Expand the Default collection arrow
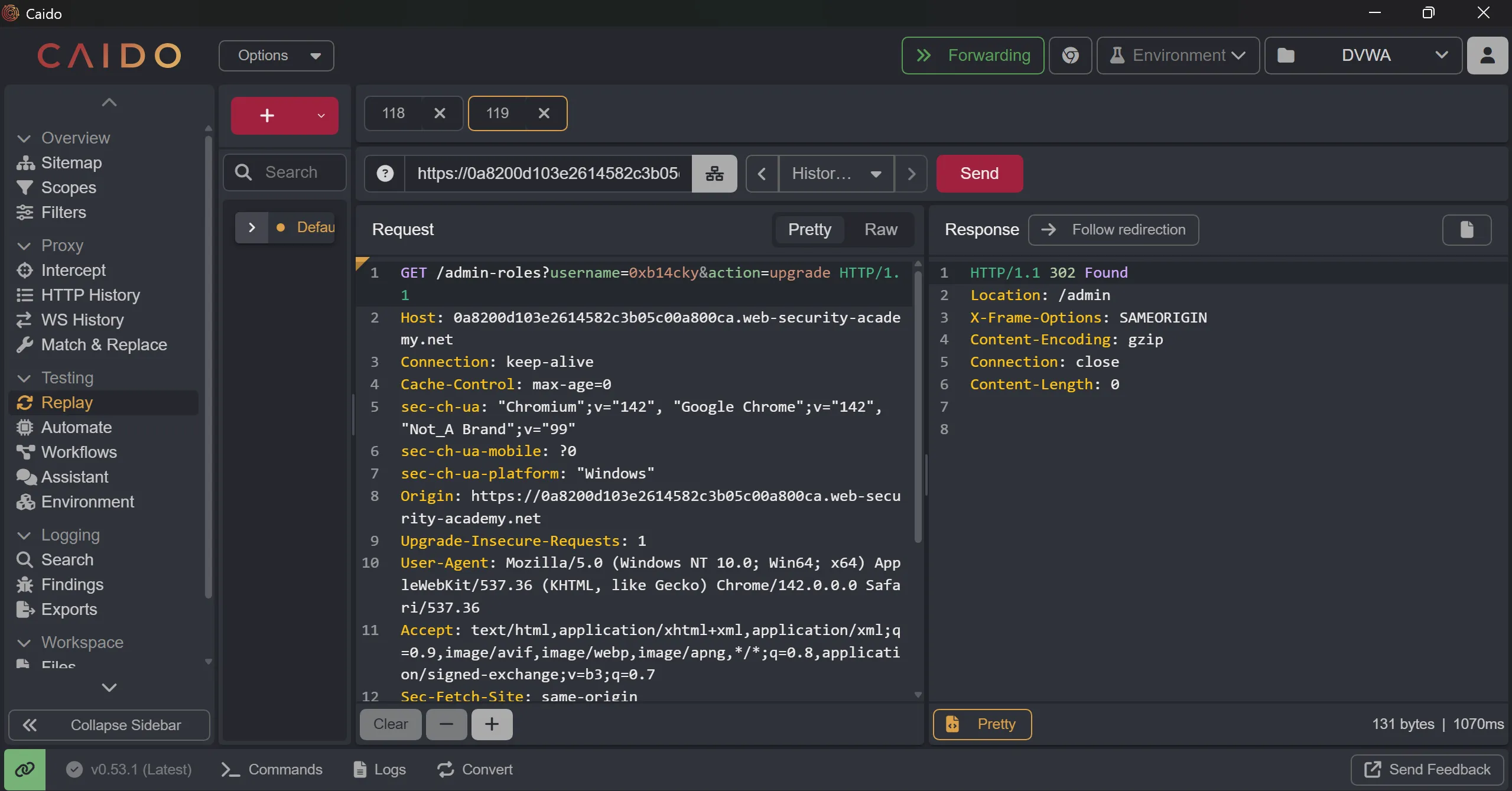This screenshot has height=791, width=1512. pyautogui.click(x=252, y=227)
